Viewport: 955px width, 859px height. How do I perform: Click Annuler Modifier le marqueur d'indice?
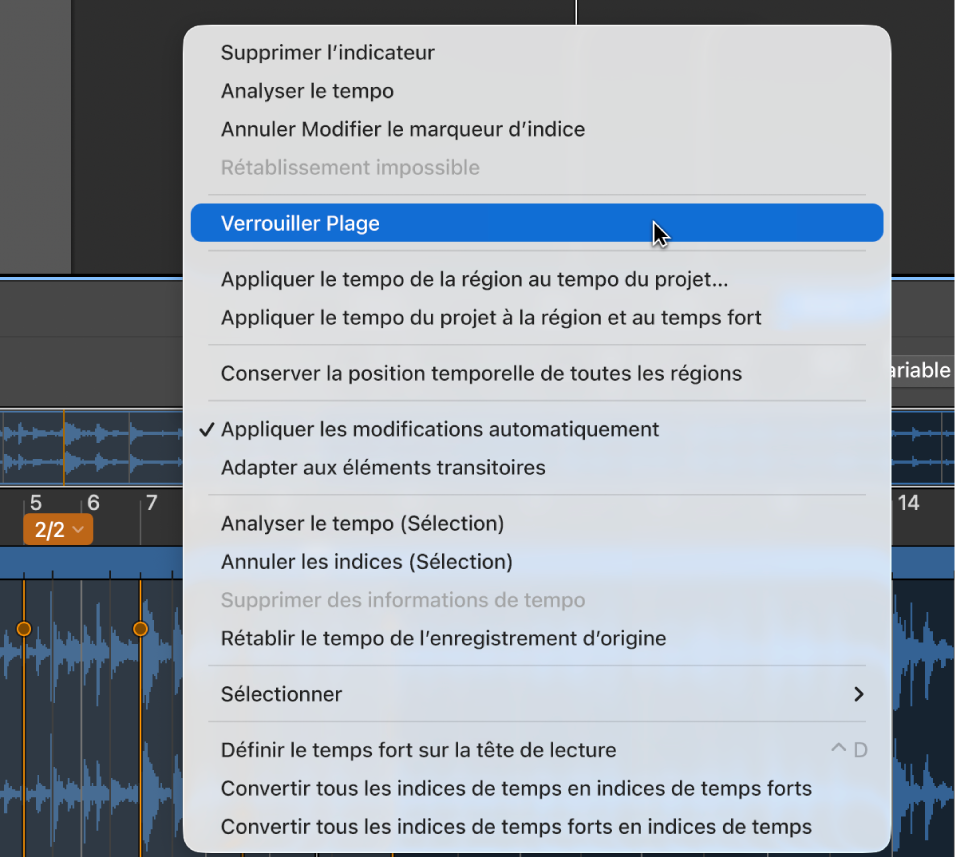click(537, 129)
